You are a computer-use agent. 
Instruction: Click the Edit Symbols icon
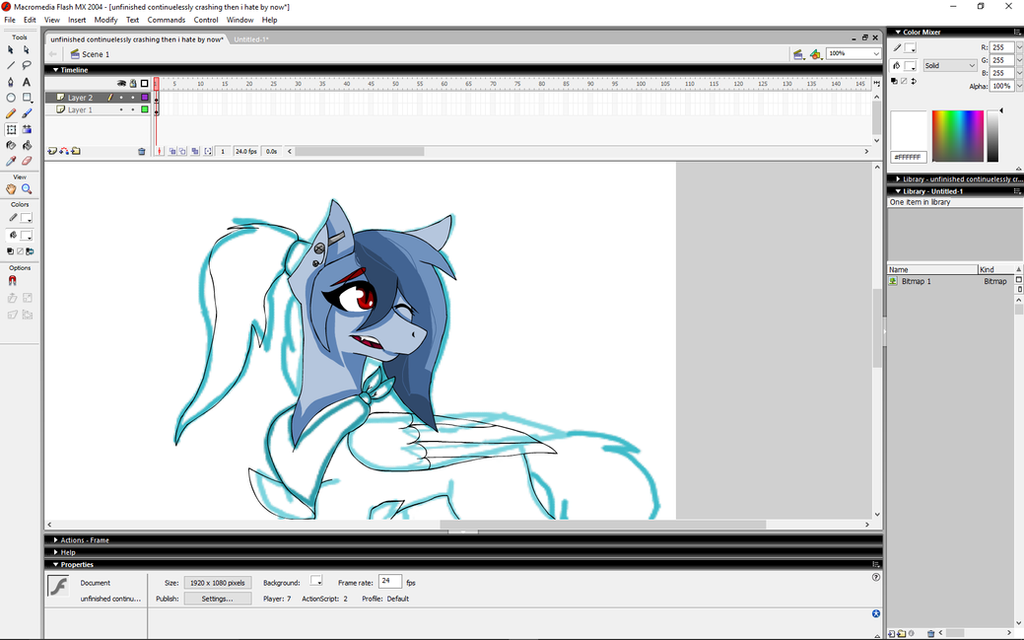tap(815, 54)
